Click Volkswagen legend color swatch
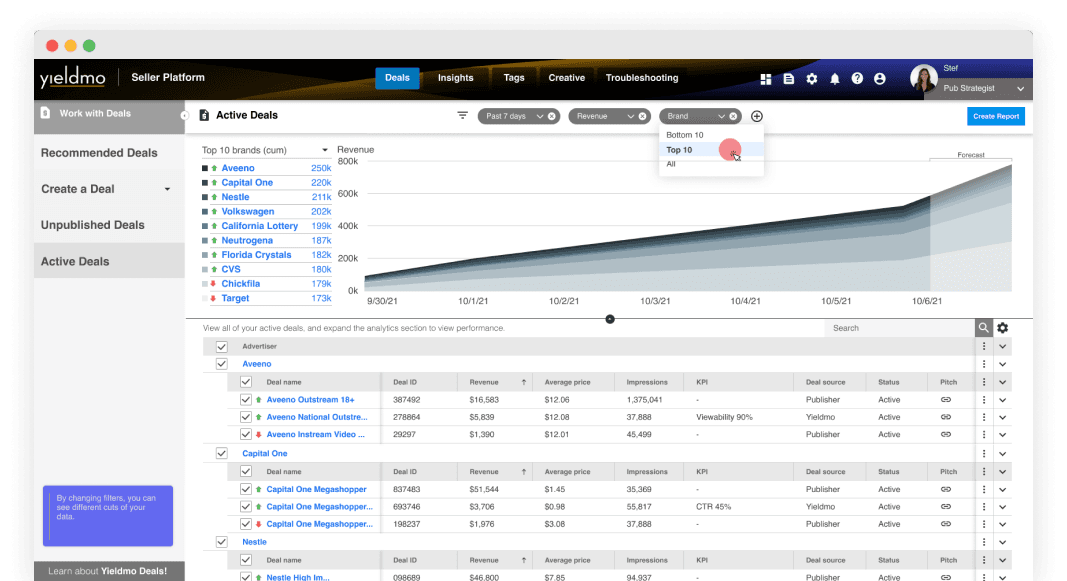Image resolution: width=1067 pixels, height=581 pixels. click(205, 212)
